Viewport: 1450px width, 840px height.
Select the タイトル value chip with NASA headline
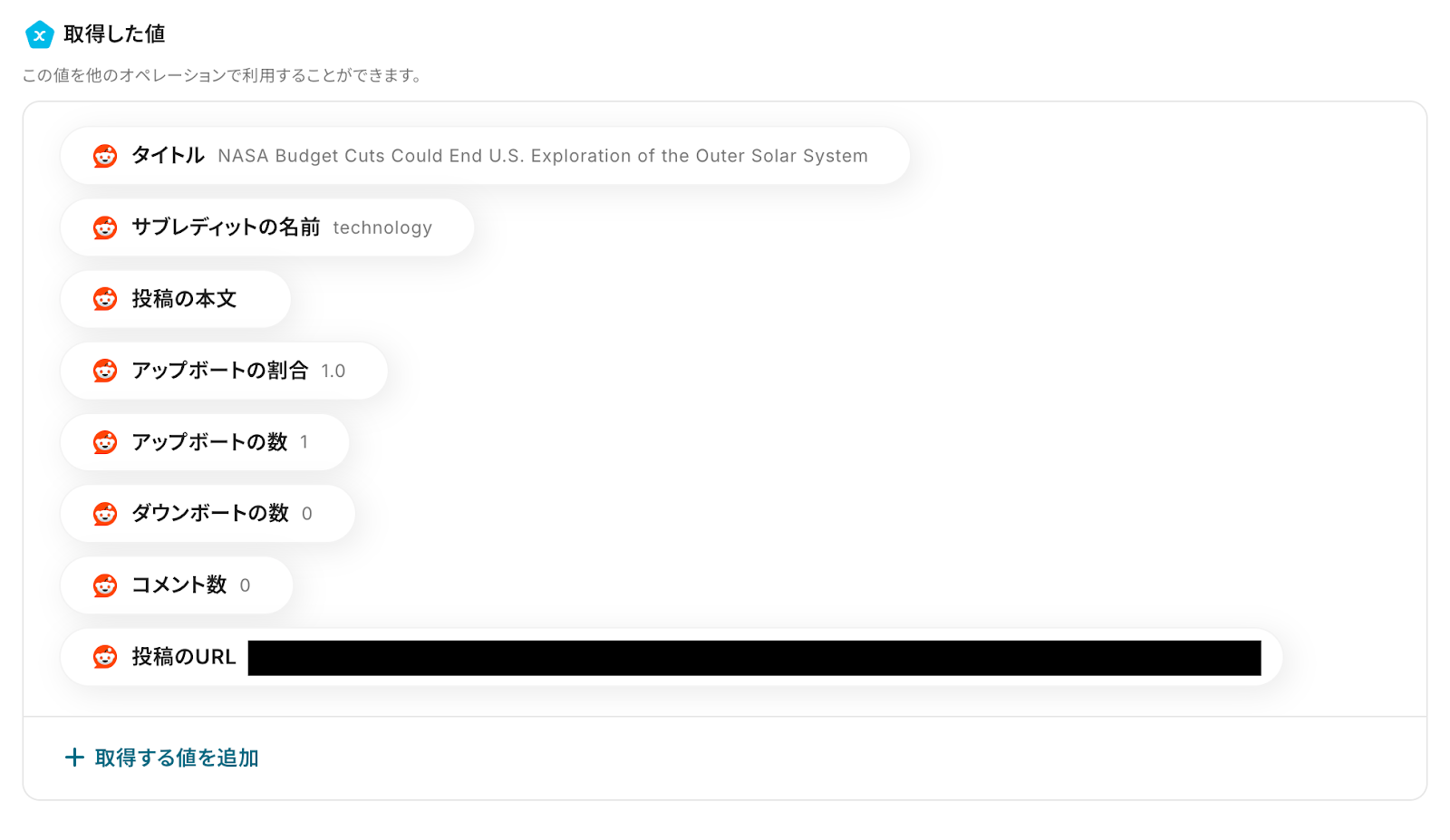click(485, 156)
